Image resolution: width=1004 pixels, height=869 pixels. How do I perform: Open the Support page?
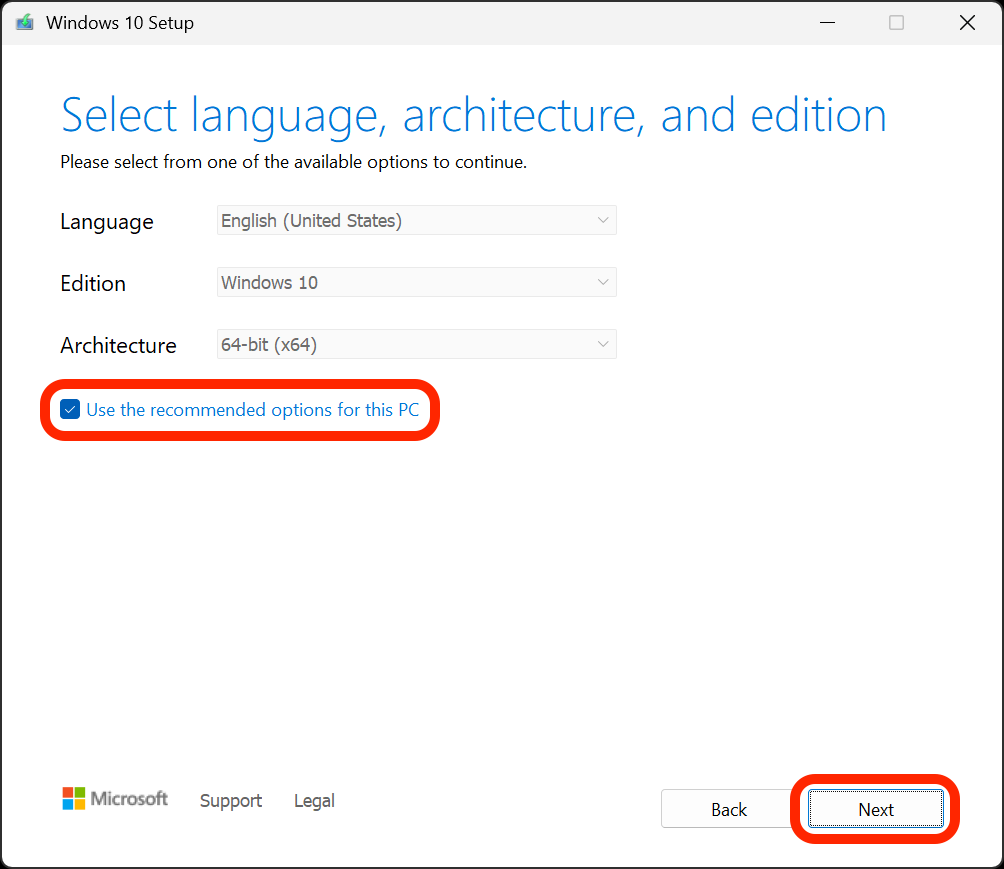[x=230, y=800]
